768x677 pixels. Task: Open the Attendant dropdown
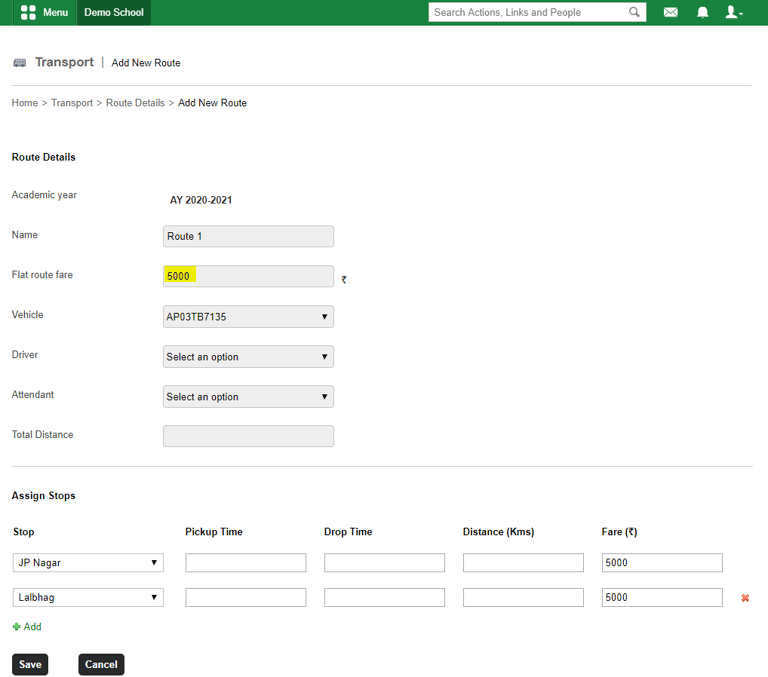click(248, 397)
